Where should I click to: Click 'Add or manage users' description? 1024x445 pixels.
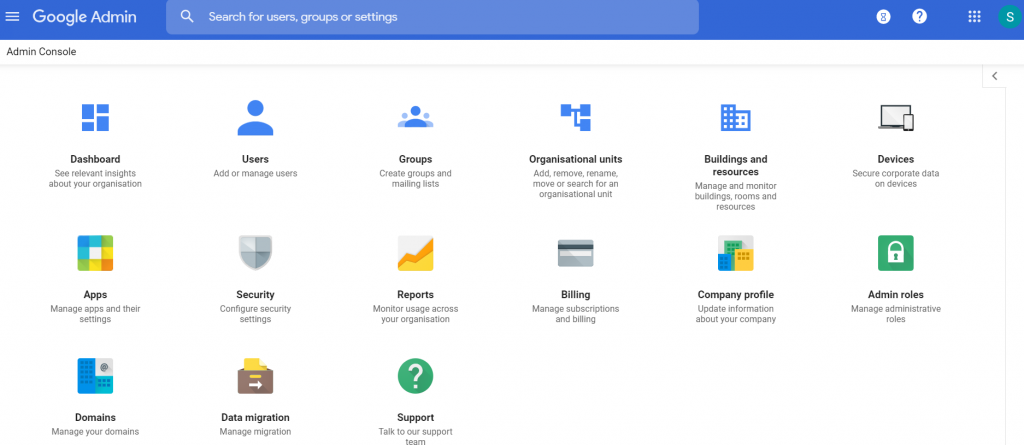pyautogui.click(x=255, y=174)
